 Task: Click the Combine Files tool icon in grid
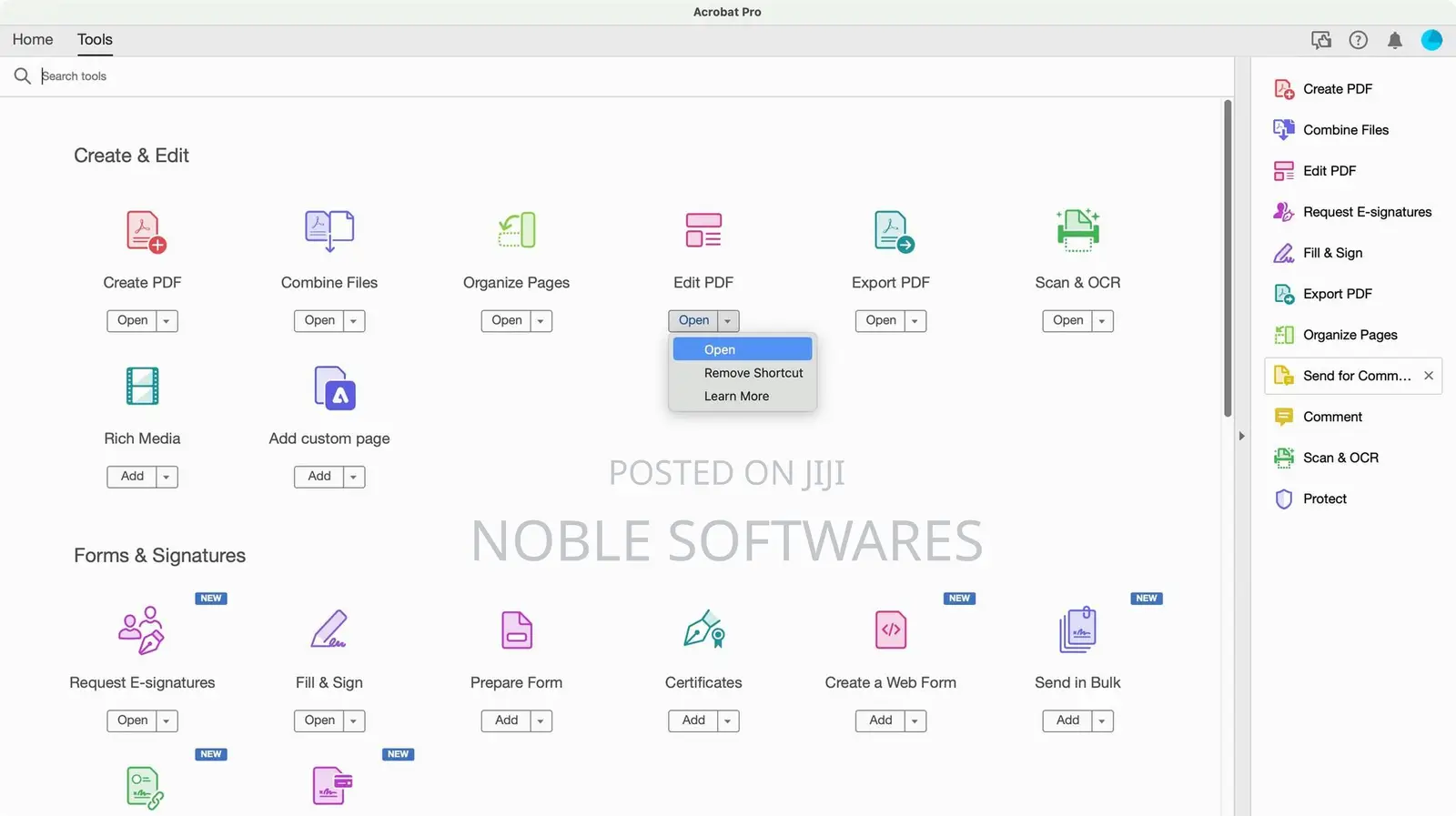[329, 231]
